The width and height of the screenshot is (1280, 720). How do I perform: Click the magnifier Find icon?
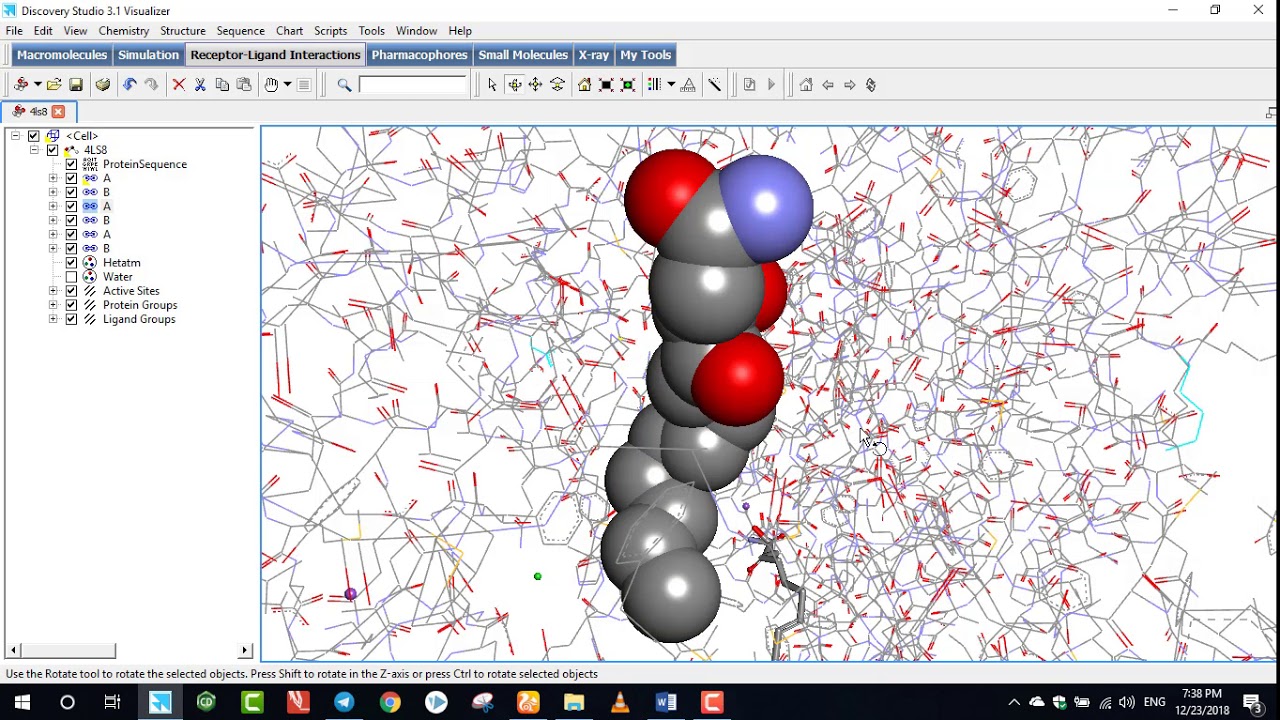pos(344,85)
